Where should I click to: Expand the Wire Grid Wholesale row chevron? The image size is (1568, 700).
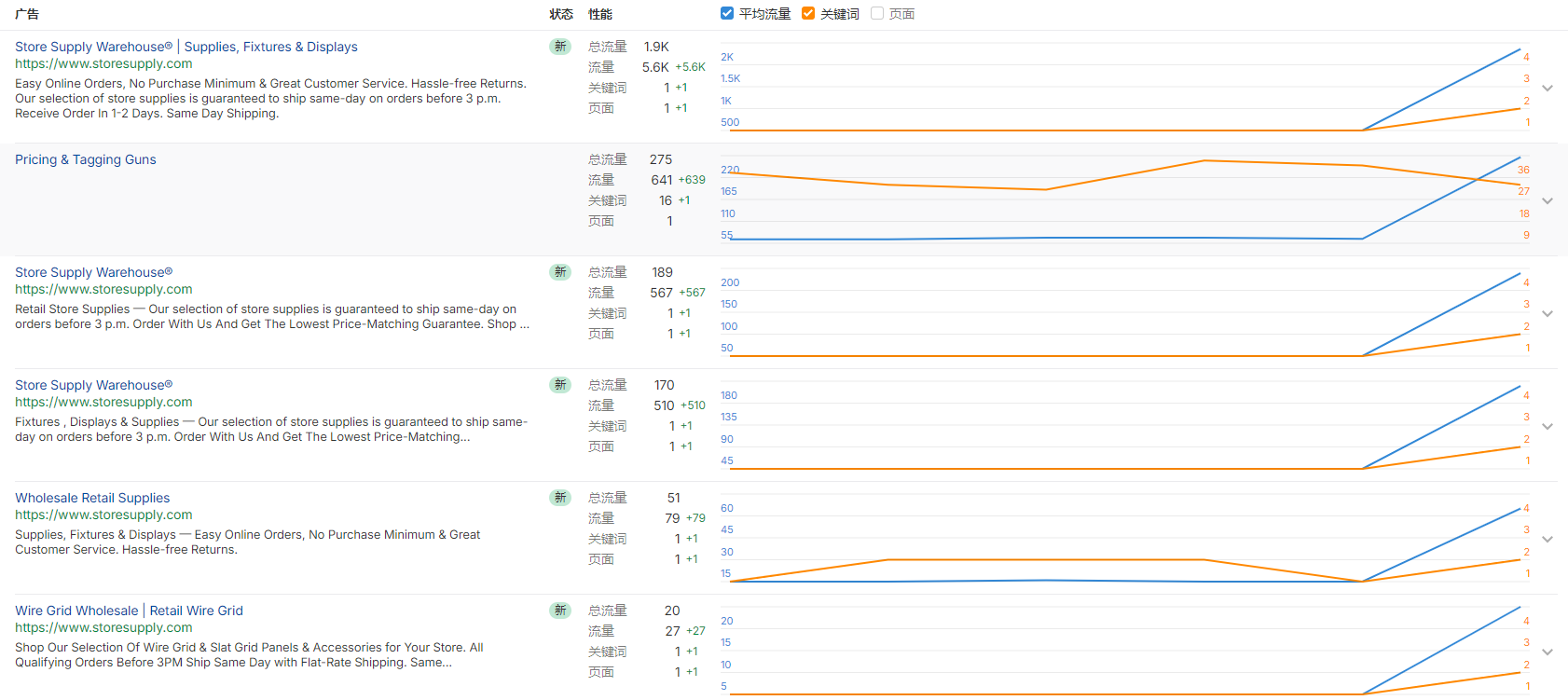[1547, 652]
